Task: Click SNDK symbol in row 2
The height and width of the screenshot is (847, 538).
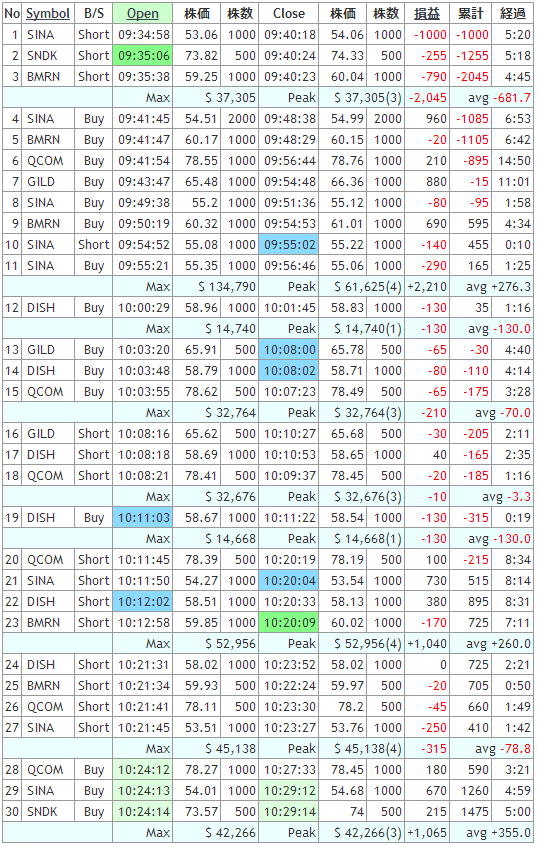Action: 43,56
